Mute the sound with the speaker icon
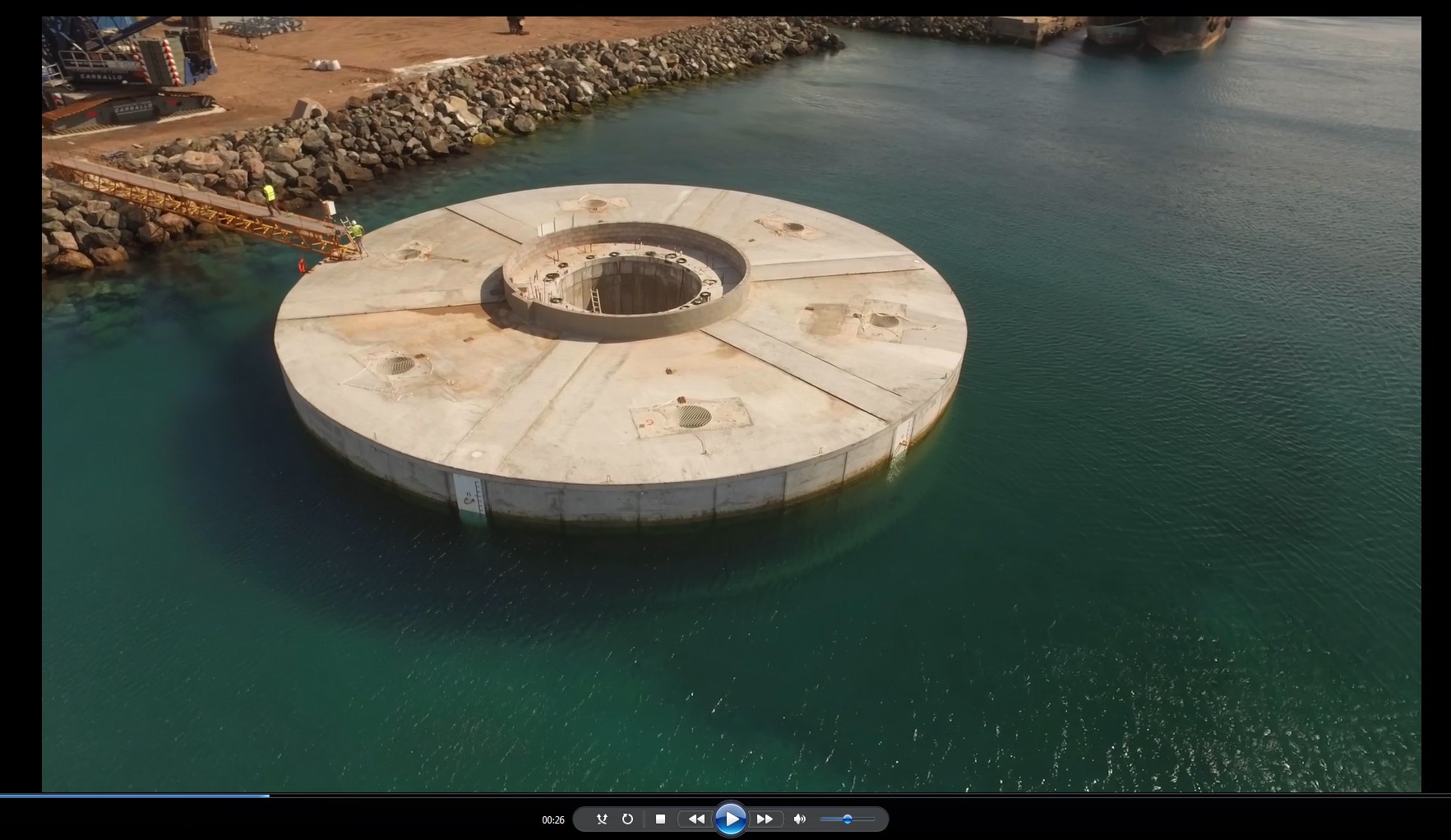 click(x=799, y=819)
